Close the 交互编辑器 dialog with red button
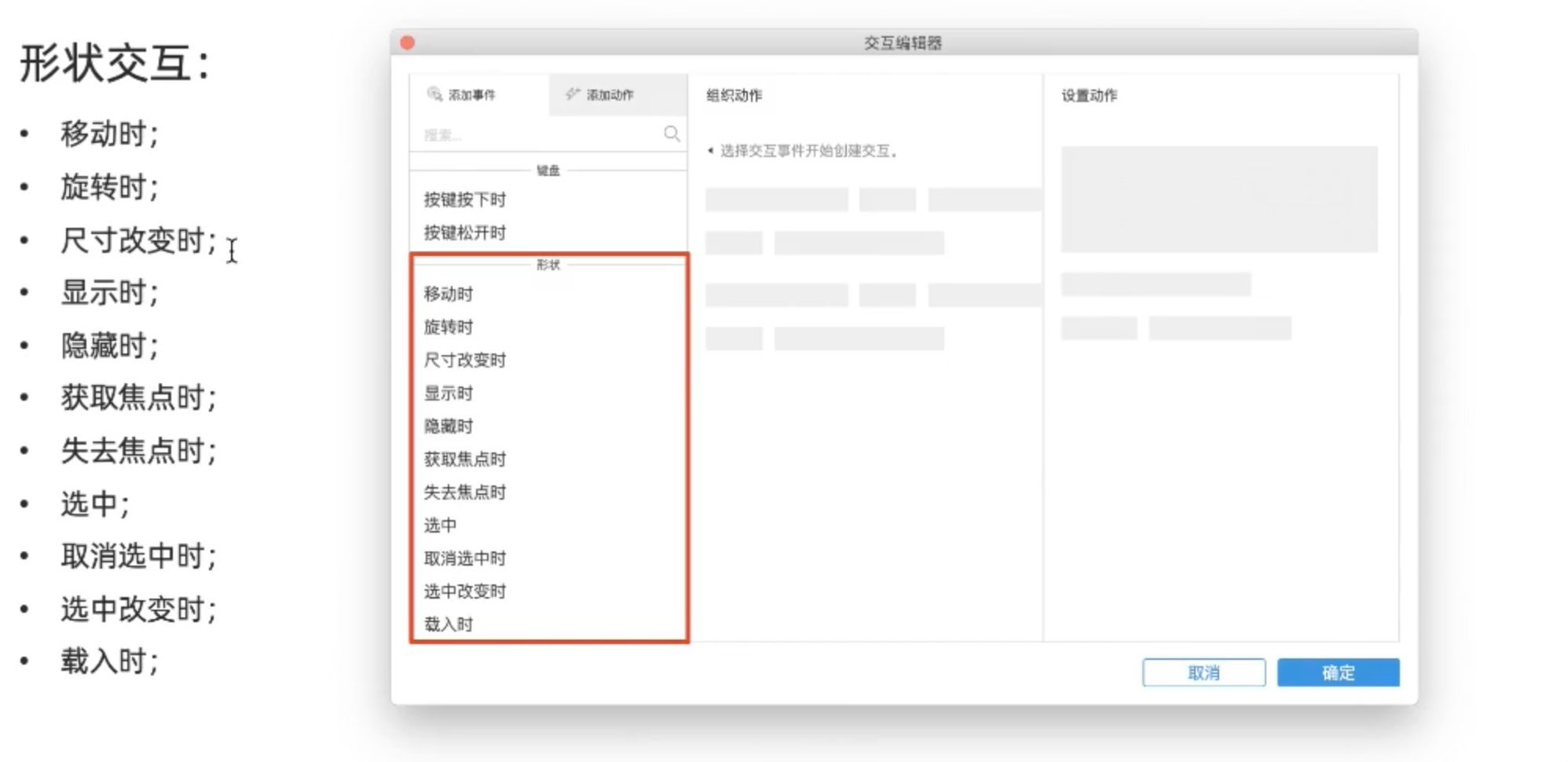The height and width of the screenshot is (762, 1568). coord(407,42)
